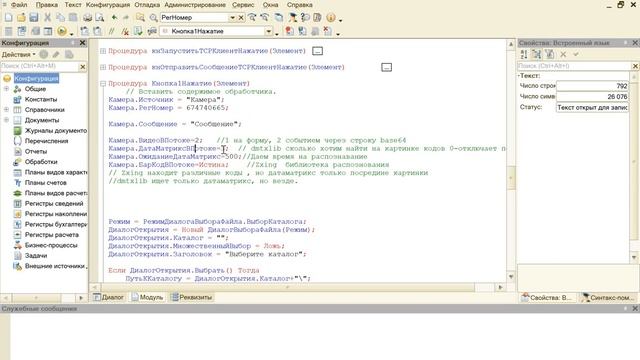
Task: Click the ellipsis box after кнЗапуститьTCPКлиентНажатие
Action: (x=317, y=51)
